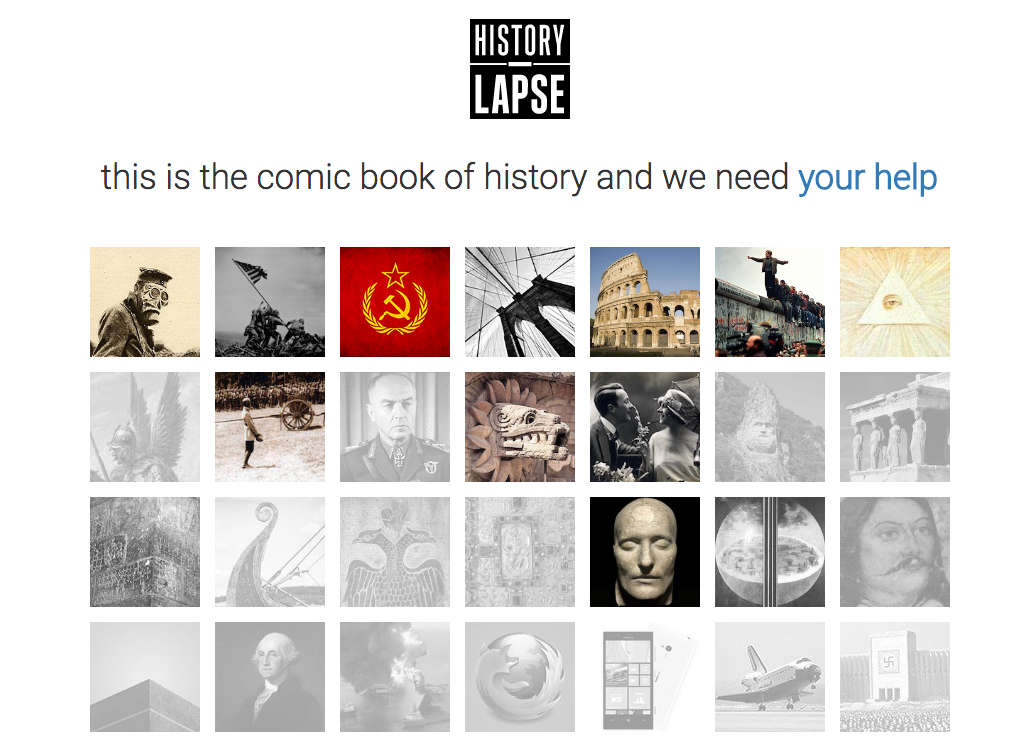Open the Viking ship prow image
Screen dimensions: 1032x742
click(270, 552)
